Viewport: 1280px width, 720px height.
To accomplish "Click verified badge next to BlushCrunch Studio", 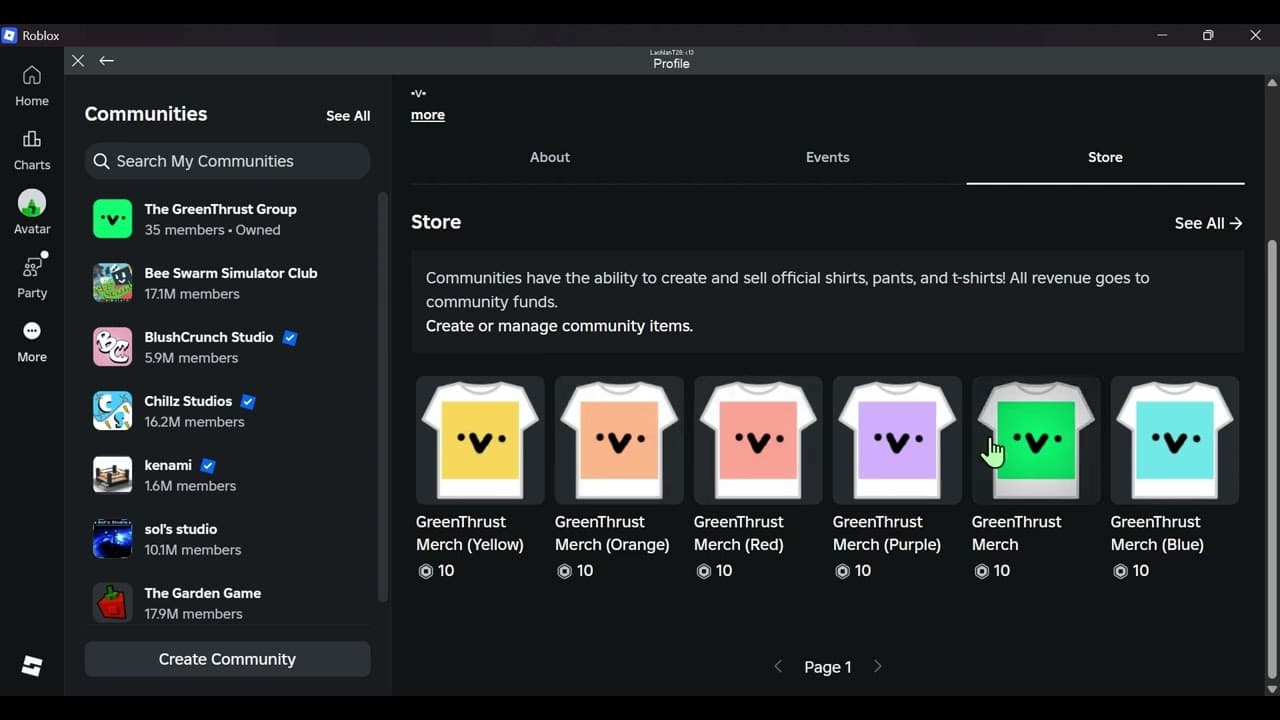I will [x=290, y=338].
